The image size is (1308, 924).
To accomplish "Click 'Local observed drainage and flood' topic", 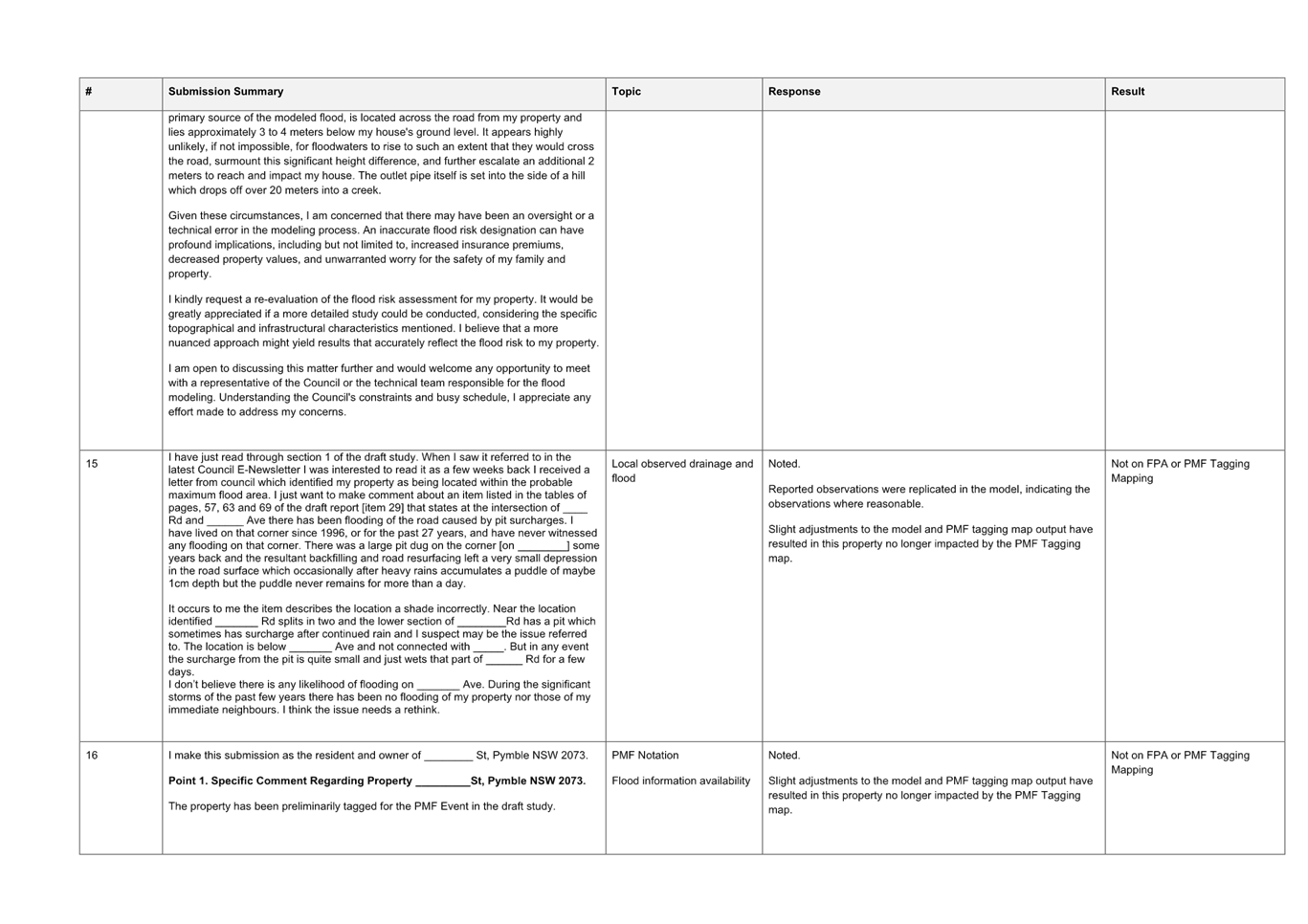I will pos(682,472).
